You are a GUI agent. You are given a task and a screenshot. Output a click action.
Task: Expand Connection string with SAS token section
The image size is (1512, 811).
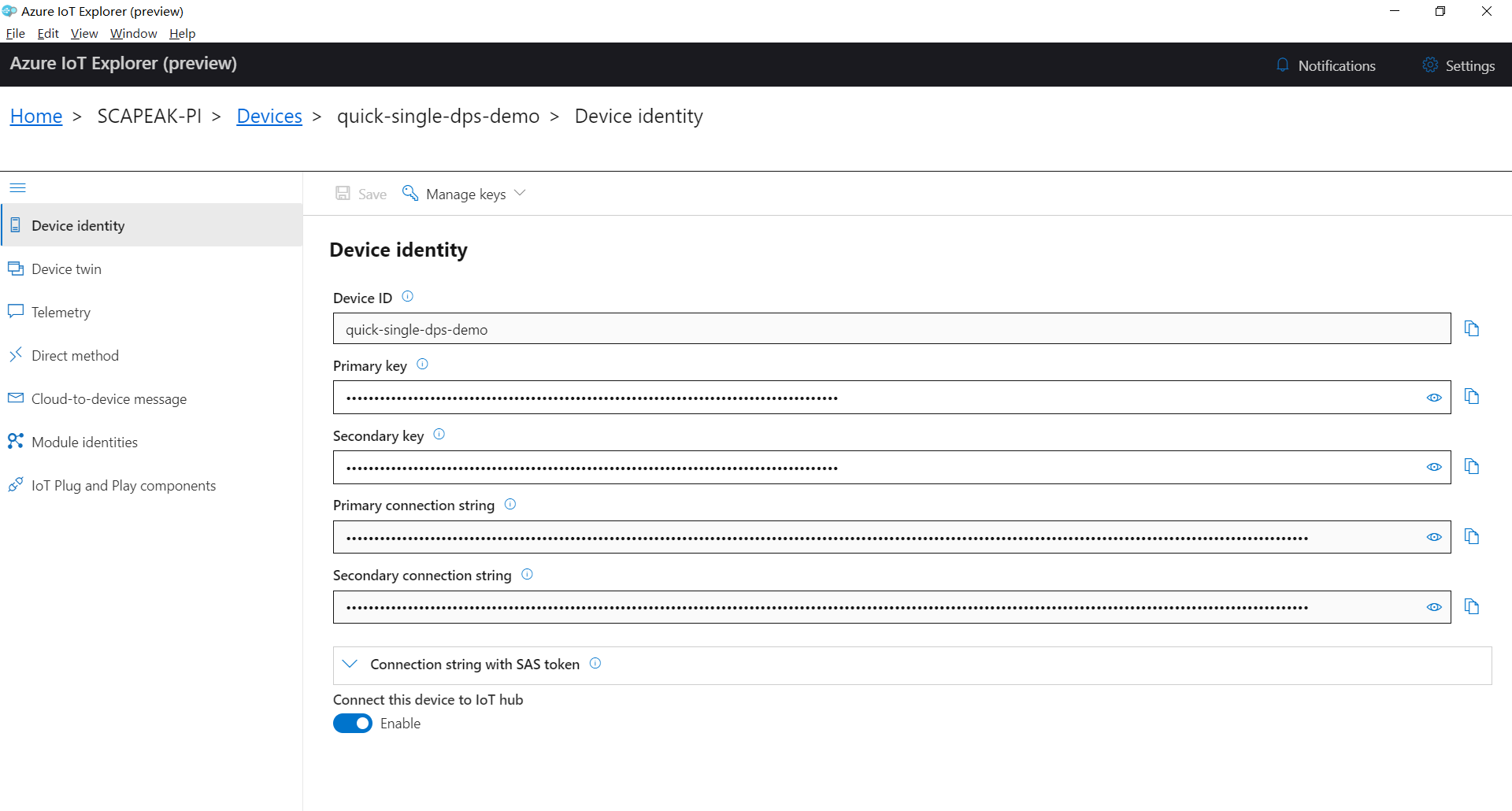(350, 664)
